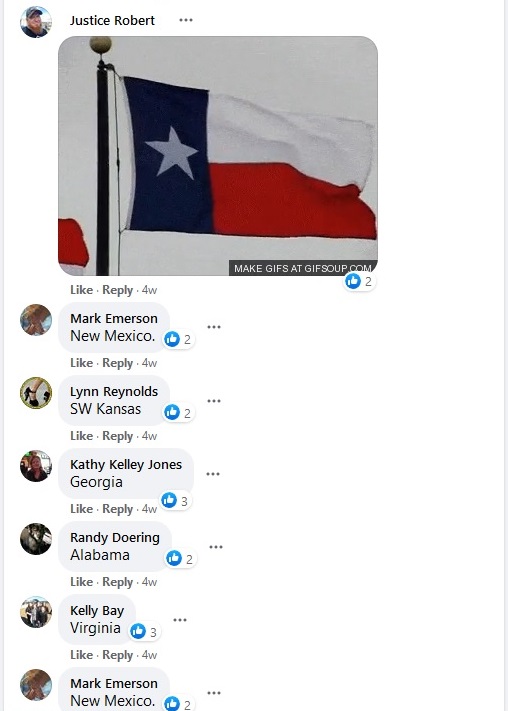
Task: Open options menu for Justice Robert's comment
Action: coord(186,20)
